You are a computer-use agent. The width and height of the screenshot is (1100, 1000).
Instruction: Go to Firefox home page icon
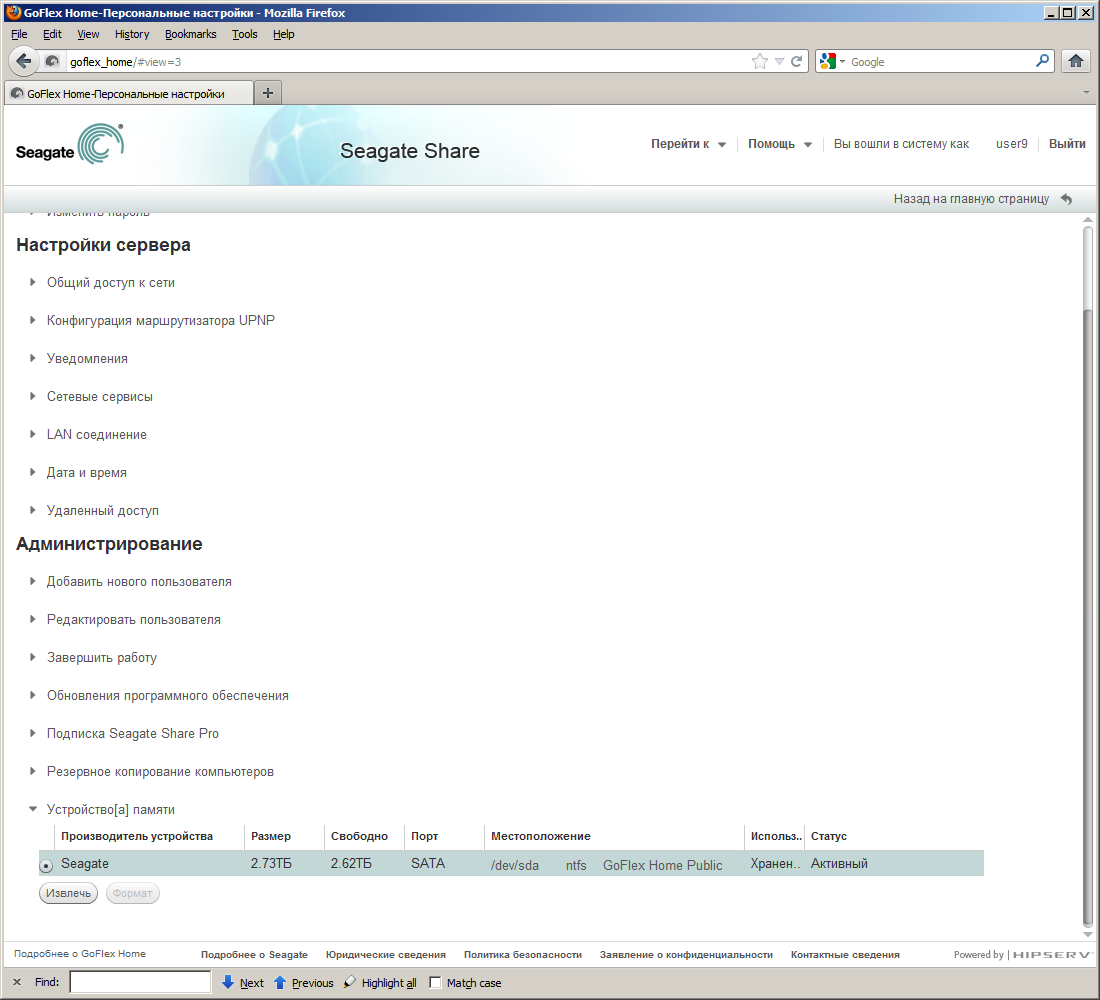click(1075, 61)
